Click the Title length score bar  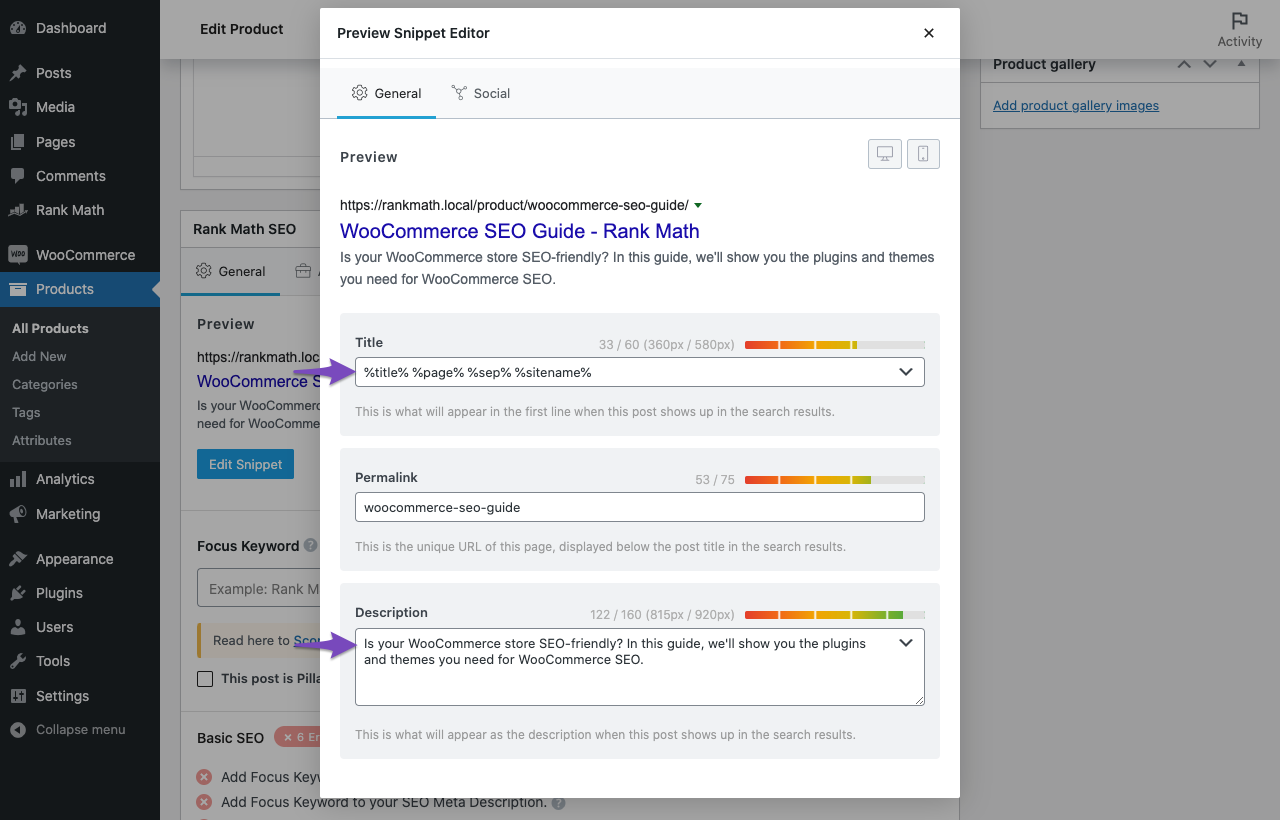tap(835, 344)
